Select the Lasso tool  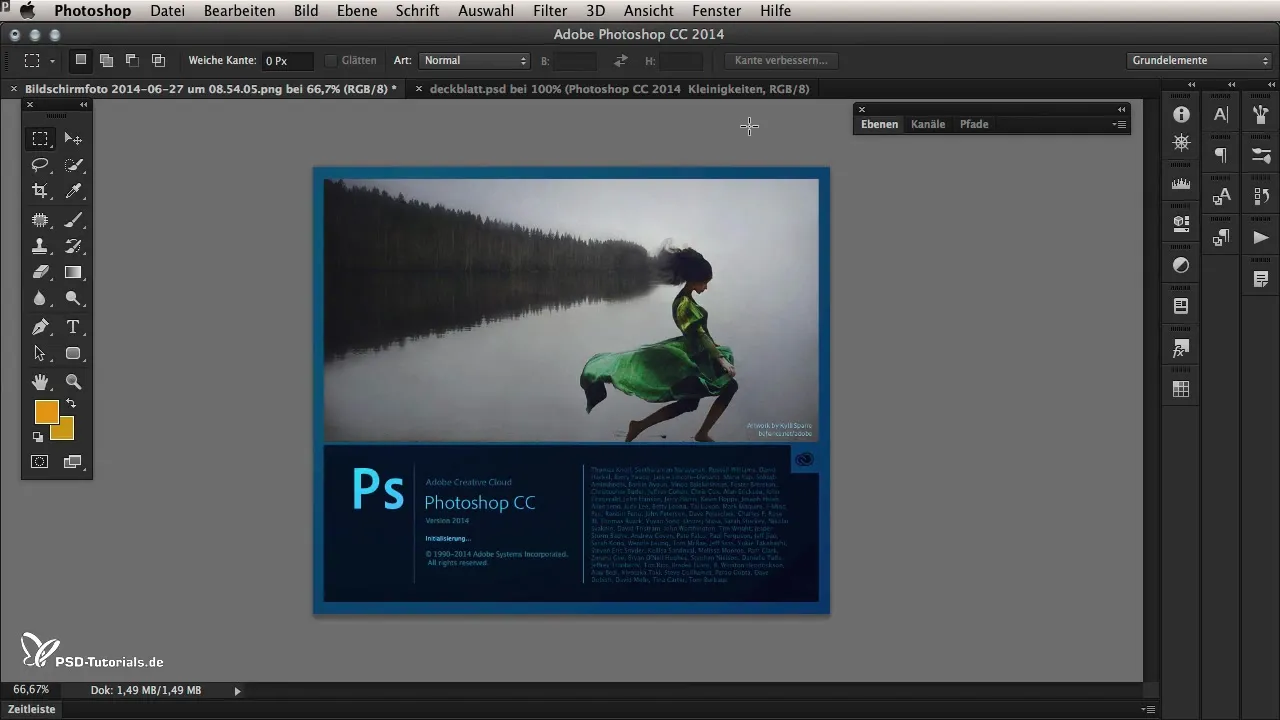(40, 164)
